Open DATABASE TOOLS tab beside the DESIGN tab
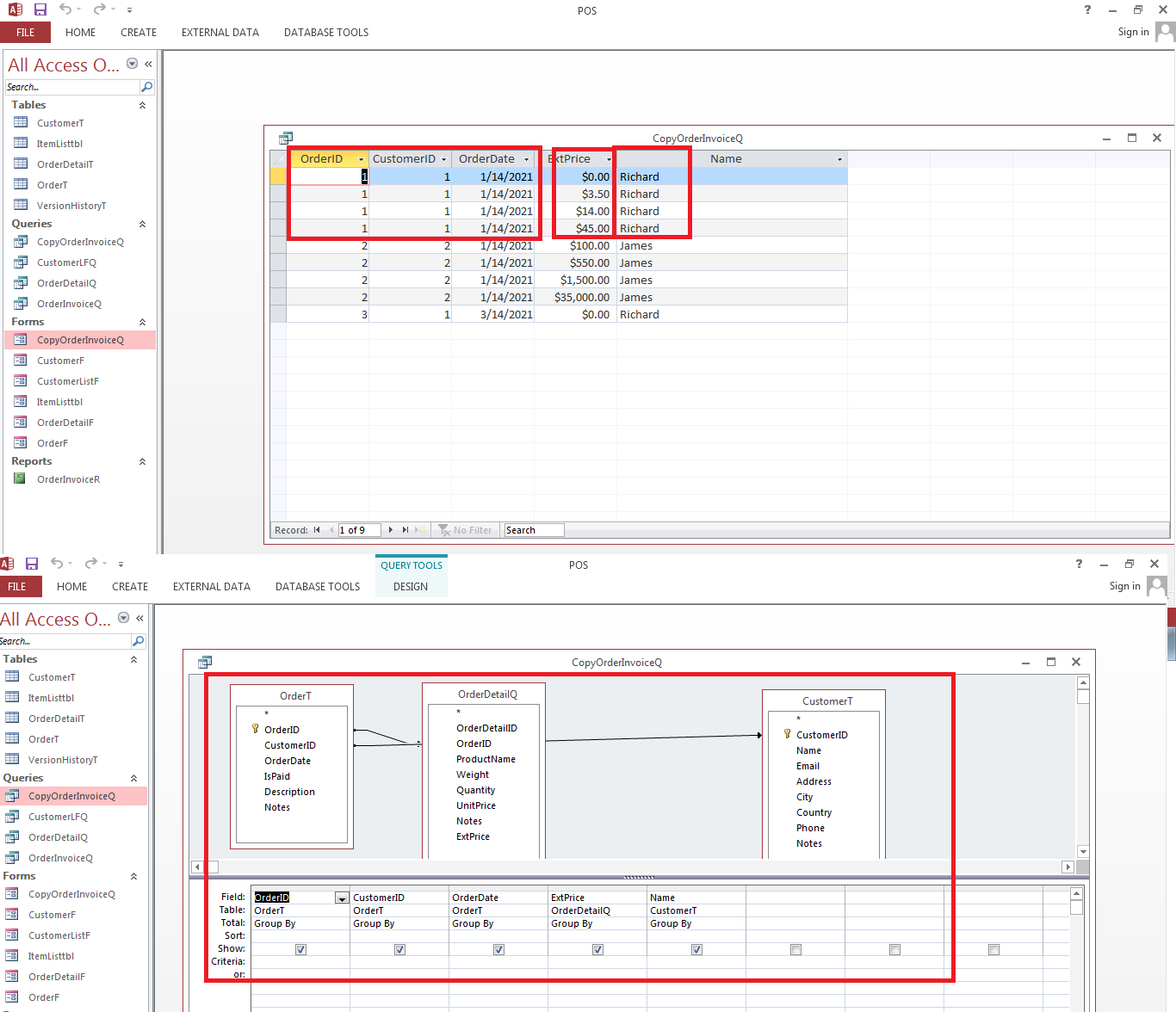1176x1012 pixels. (318, 587)
